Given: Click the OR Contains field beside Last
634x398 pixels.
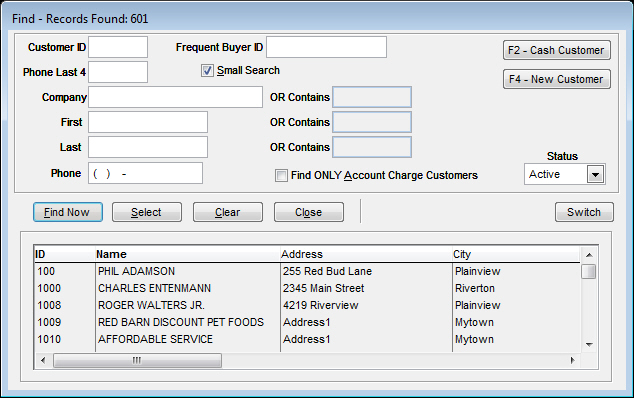Looking at the screenshot, I should (372, 147).
